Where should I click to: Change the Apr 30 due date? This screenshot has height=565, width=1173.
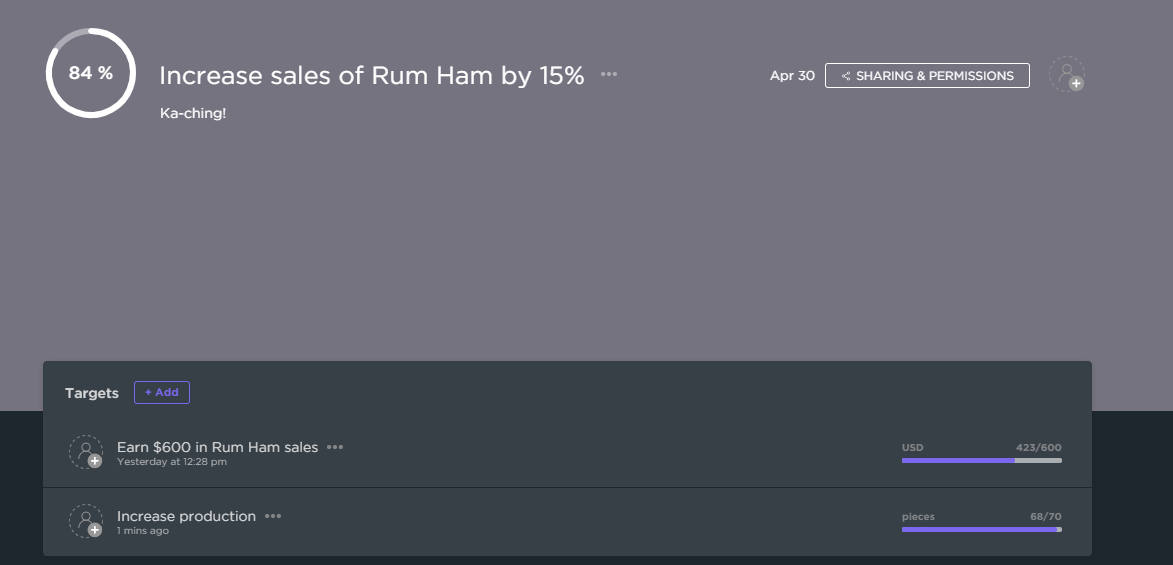click(x=792, y=75)
